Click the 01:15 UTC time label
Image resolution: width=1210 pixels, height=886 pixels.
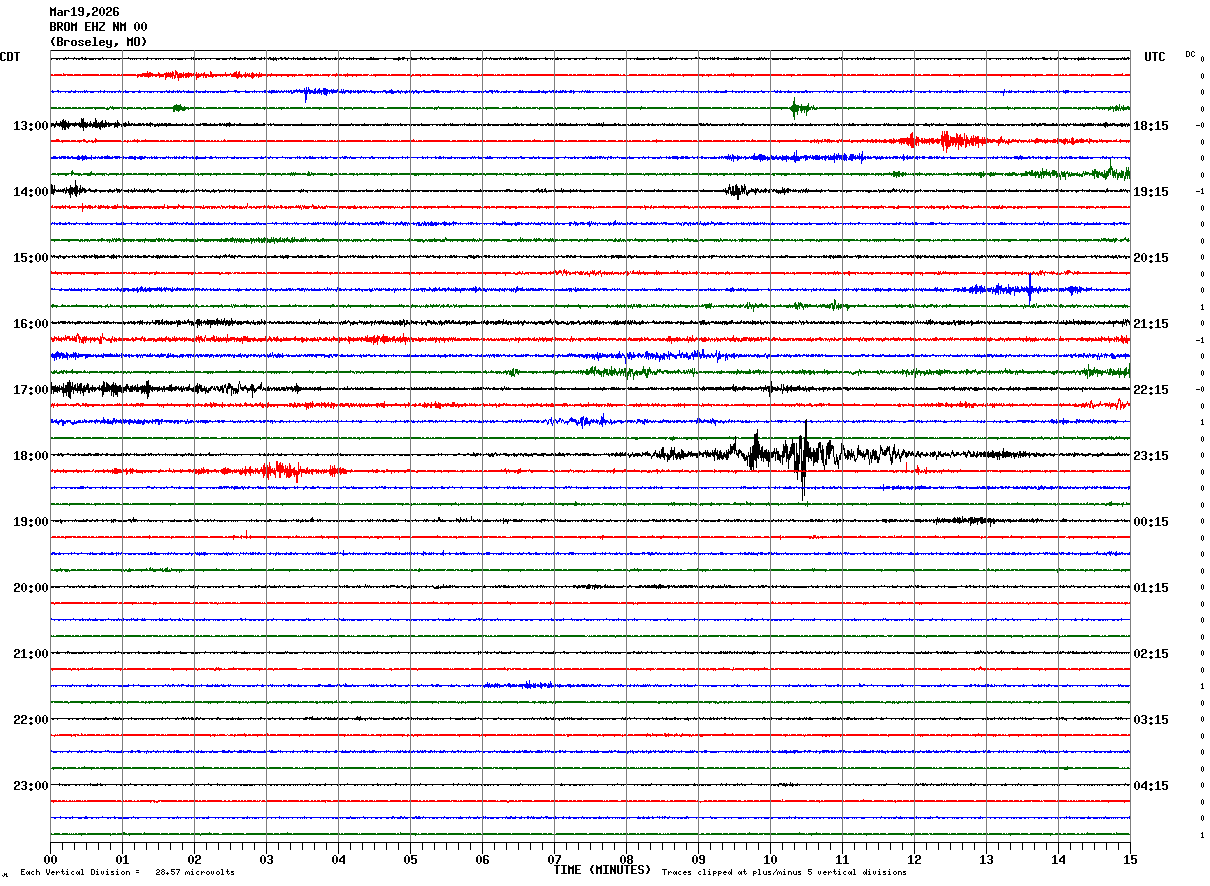click(x=1151, y=588)
